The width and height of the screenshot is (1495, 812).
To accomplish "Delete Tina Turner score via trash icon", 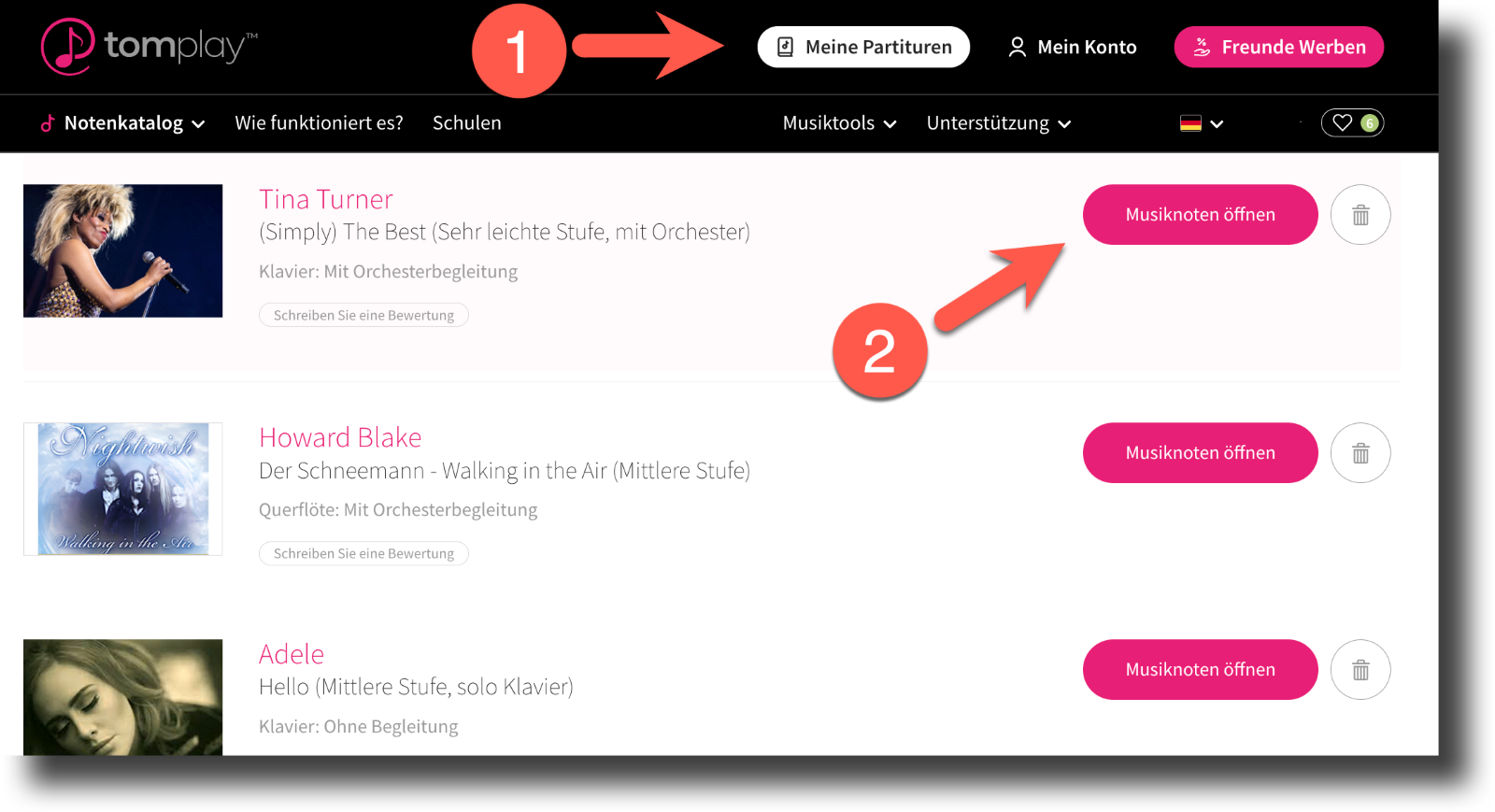I will (1360, 215).
